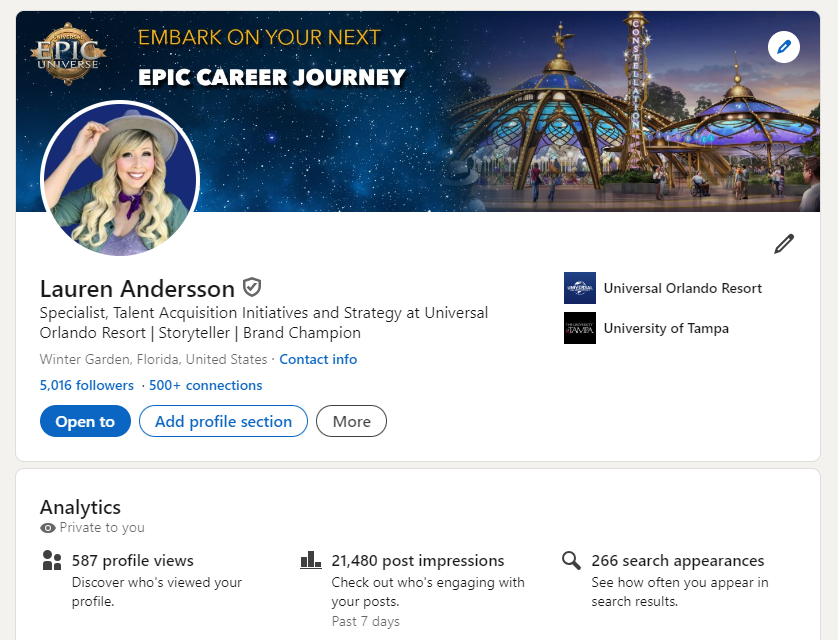838x640 pixels.
Task: Click the profile views people icon
Action: [x=51, y=560]
